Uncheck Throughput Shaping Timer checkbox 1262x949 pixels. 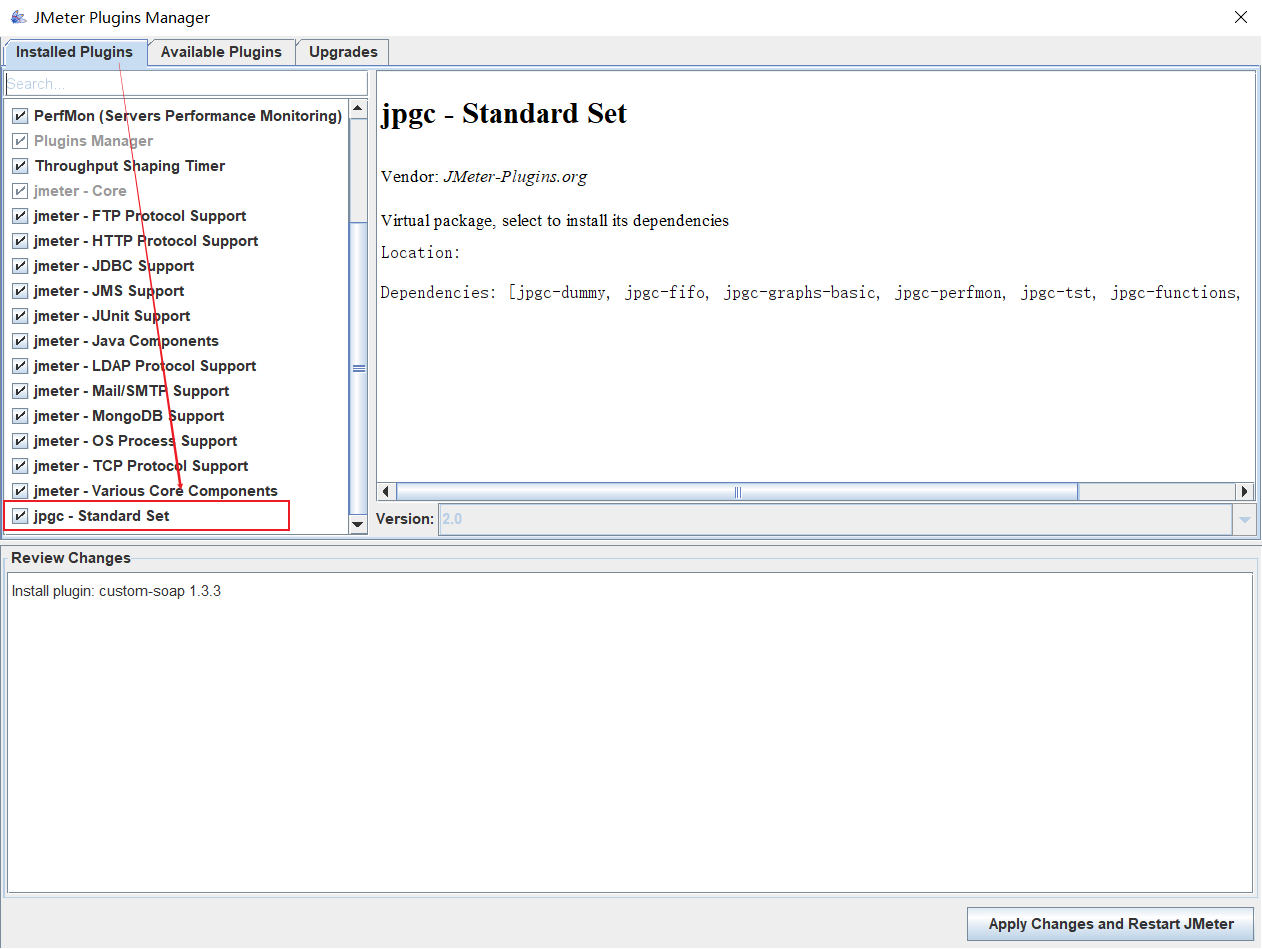point(20,166)
